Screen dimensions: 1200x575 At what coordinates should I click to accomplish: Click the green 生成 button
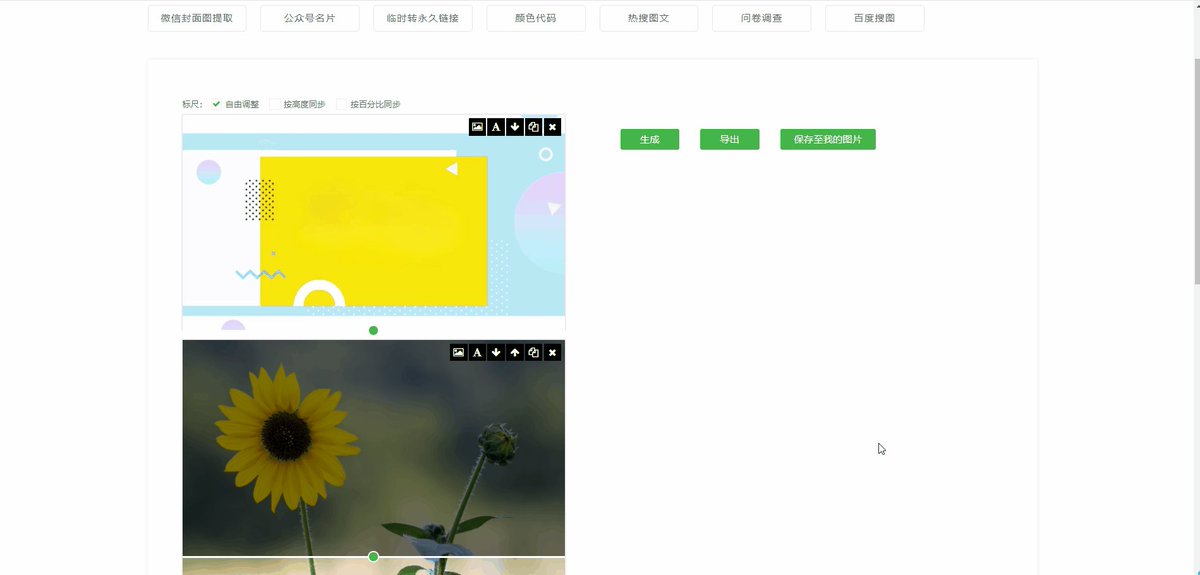[x=650, y=140]
